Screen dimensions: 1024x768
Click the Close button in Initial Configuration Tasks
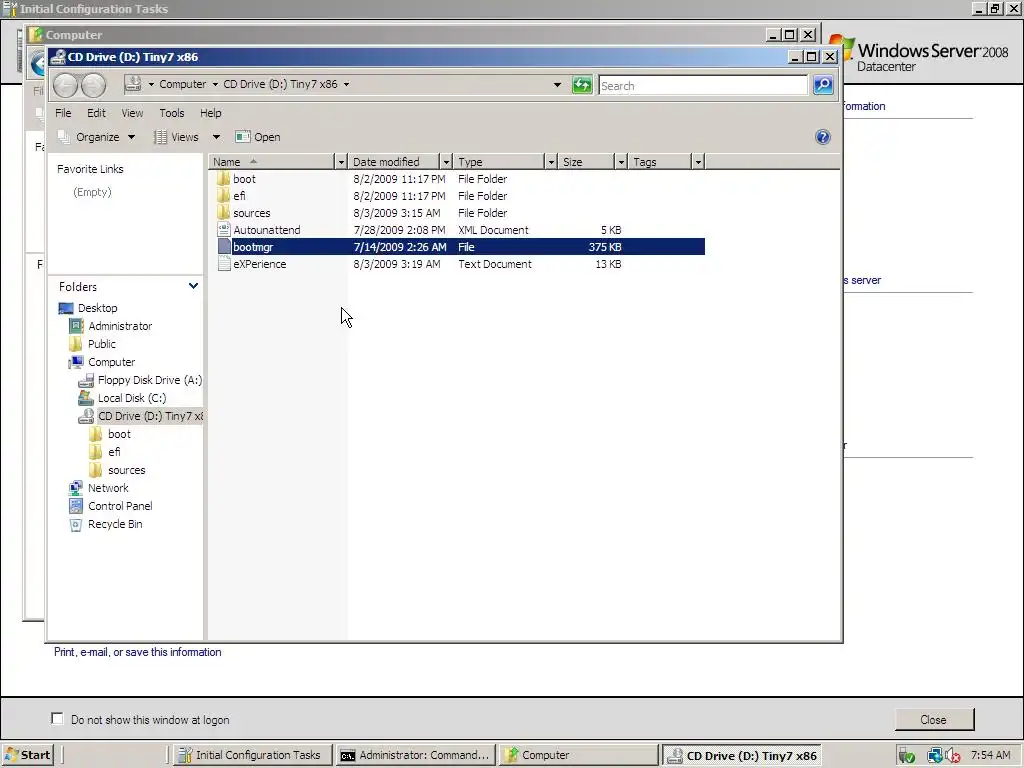coord(934,719)
